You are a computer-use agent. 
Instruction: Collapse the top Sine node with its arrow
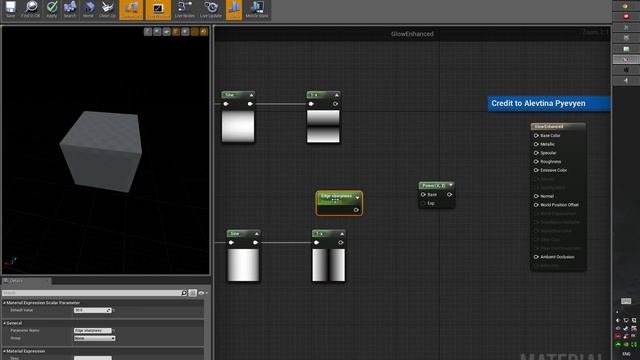pyautogui.click(x=251, y=95)
